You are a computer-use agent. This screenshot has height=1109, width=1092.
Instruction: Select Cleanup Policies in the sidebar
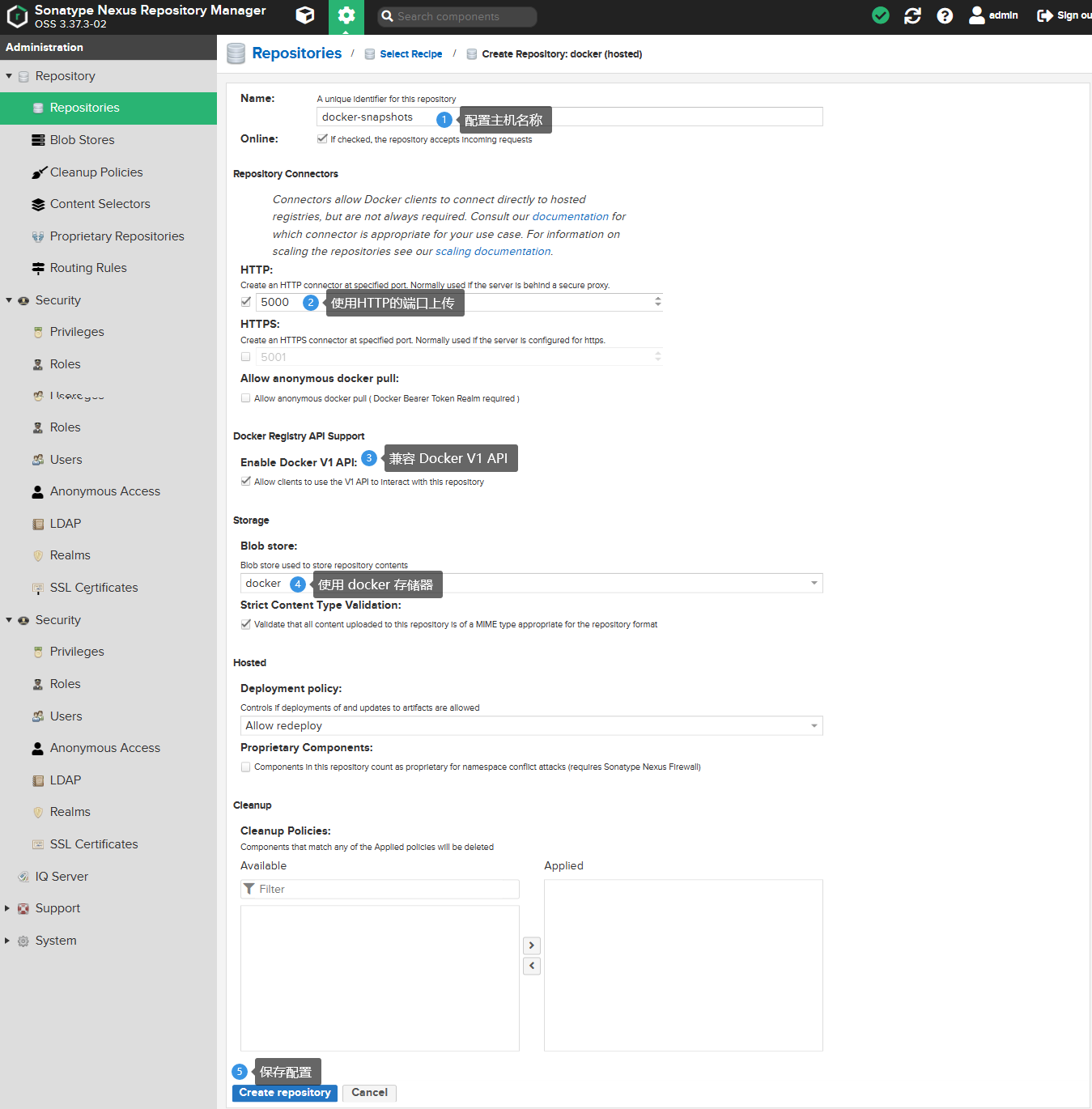coord(96,172)
